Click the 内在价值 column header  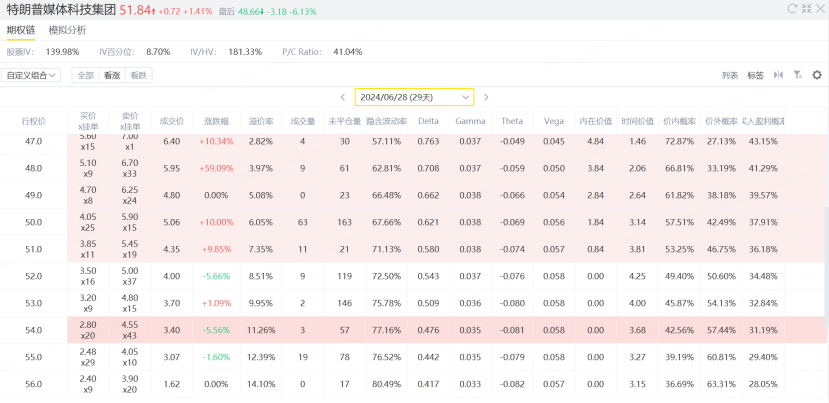[595, 121]
